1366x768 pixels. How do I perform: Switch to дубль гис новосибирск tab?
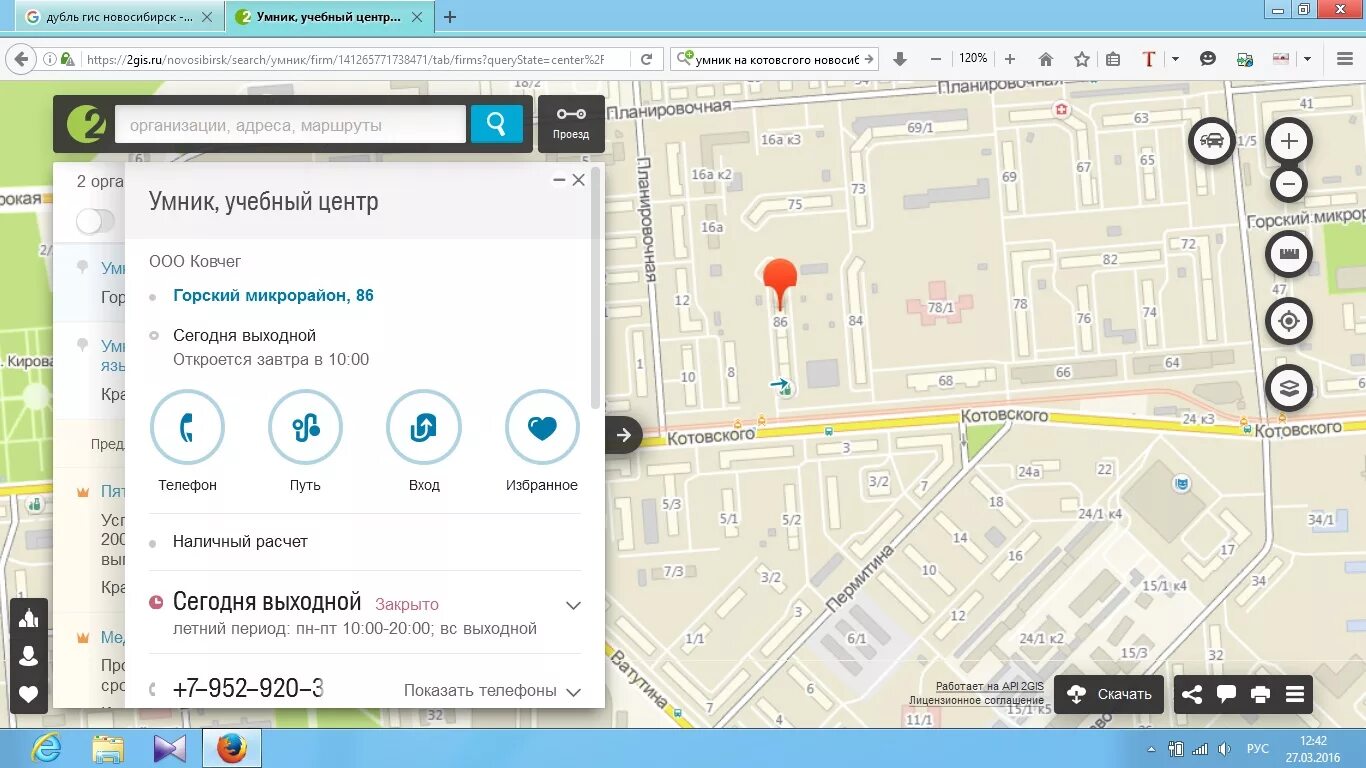[119, 17]
